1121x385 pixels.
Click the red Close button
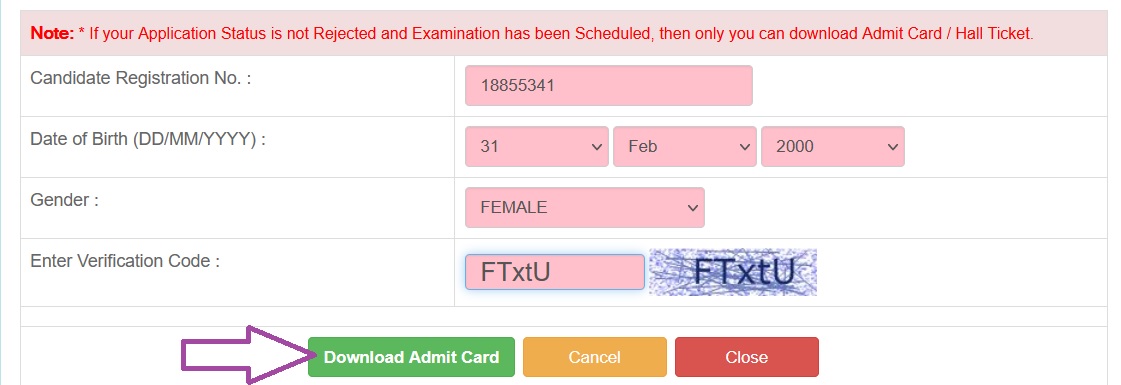[x=746, y=357]
